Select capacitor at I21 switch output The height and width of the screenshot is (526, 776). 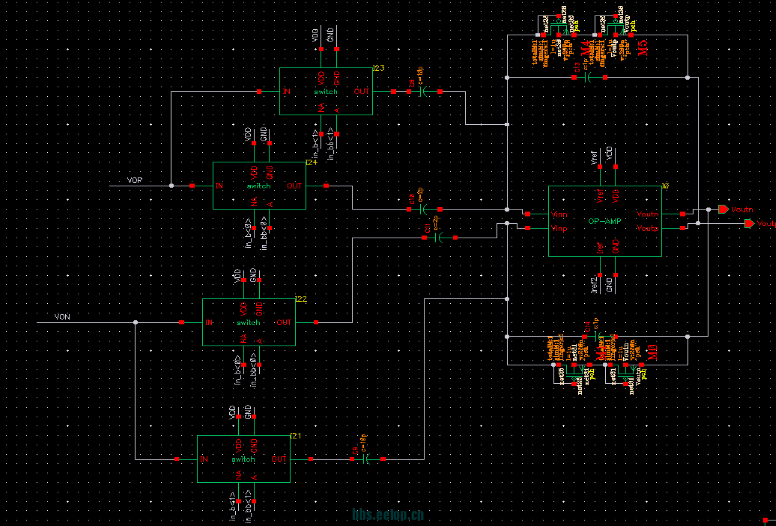click(368, 459)
